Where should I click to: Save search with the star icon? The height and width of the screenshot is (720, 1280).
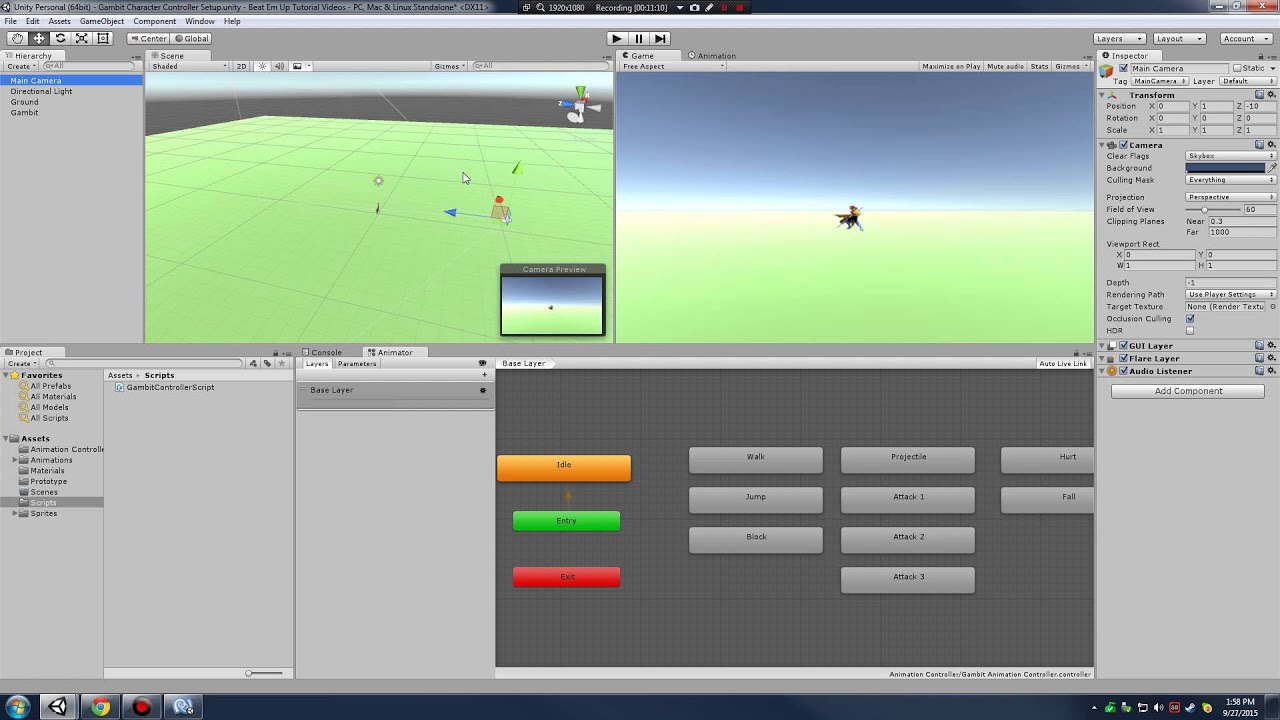(x=282, y=363)
